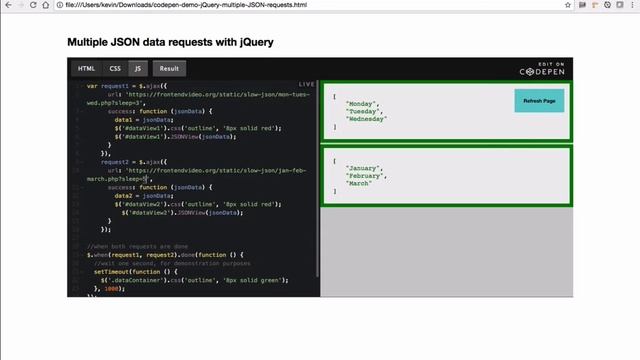Click the "Wednesday" value in first JSON view
Image resolution: width=640 pixels, height=360 pixels.
(x=366, y=119)
